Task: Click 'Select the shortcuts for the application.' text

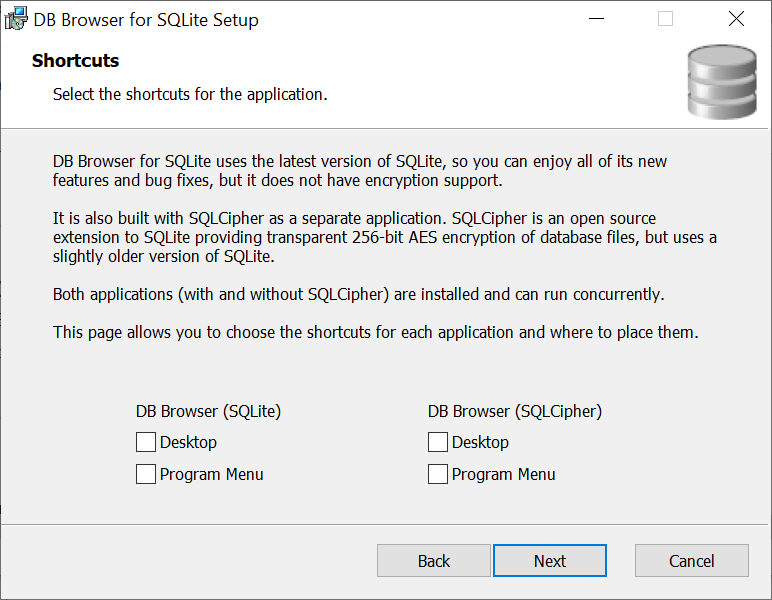Action: [x=190, y=94]
